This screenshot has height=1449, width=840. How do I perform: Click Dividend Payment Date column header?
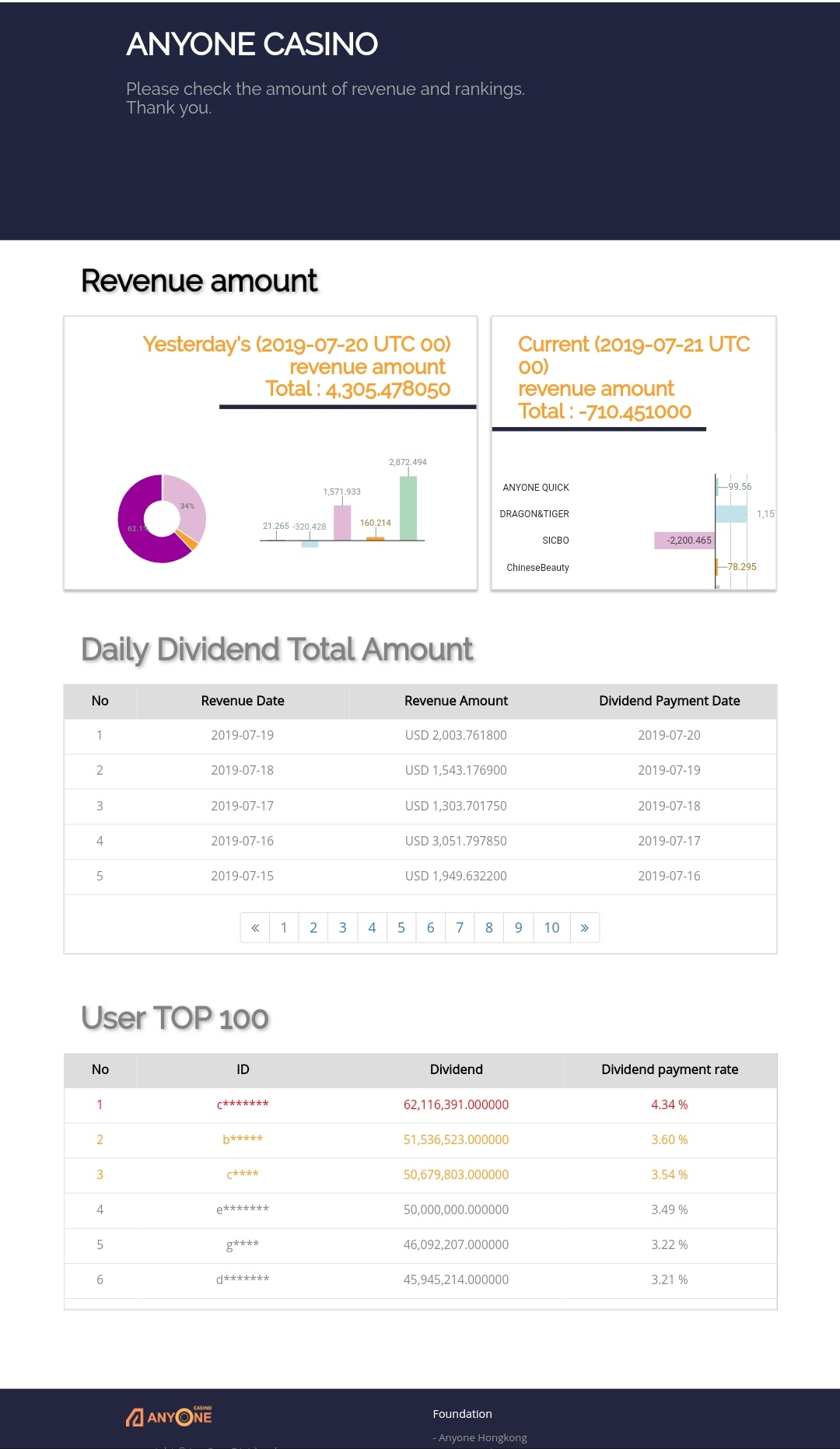tap(670, 701)
